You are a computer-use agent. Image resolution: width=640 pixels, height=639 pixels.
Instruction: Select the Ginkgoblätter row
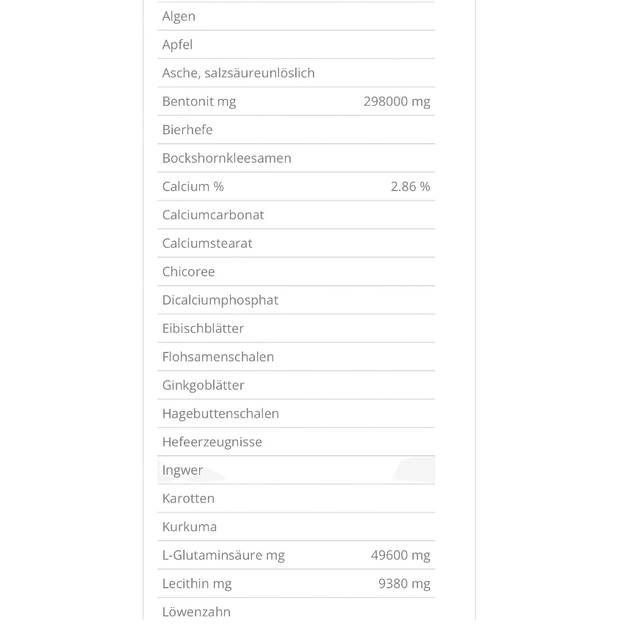coord(203,385)
